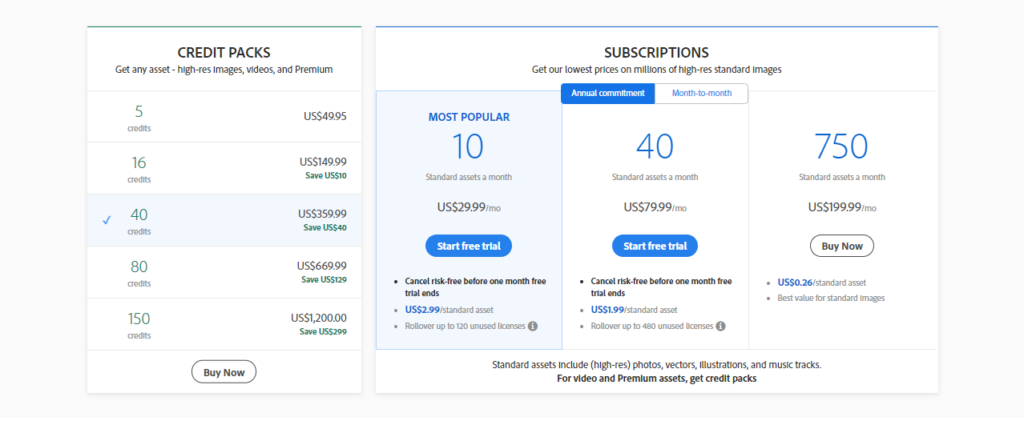1024x421 pixels.
Task: Click info icon beside 480 unused licenses
Action: point(720,326)
